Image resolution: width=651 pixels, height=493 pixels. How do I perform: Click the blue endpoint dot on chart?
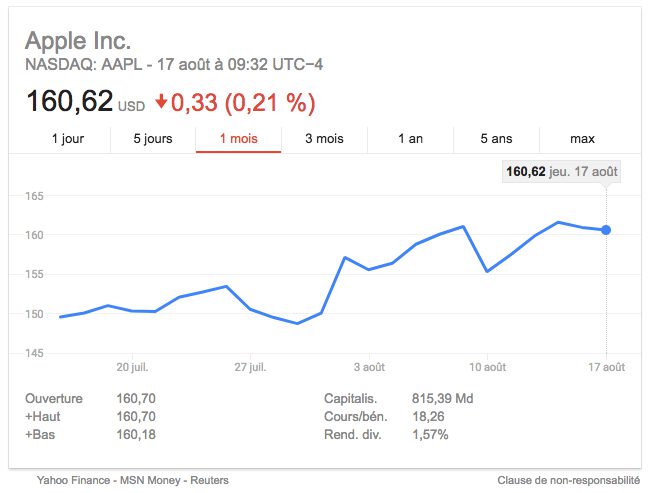point(606,230)
